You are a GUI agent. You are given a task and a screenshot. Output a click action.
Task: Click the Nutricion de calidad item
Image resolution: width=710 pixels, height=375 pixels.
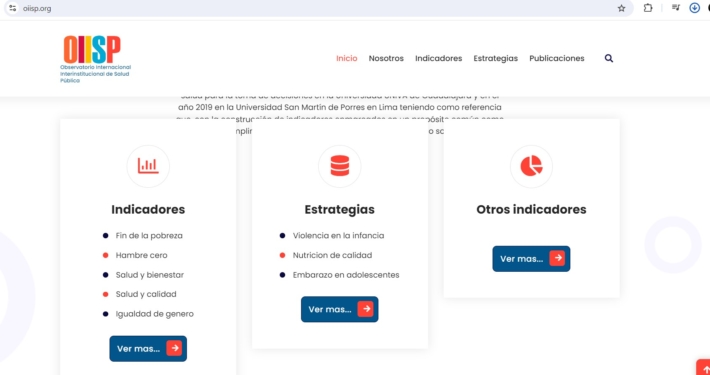tap(332, 255)
